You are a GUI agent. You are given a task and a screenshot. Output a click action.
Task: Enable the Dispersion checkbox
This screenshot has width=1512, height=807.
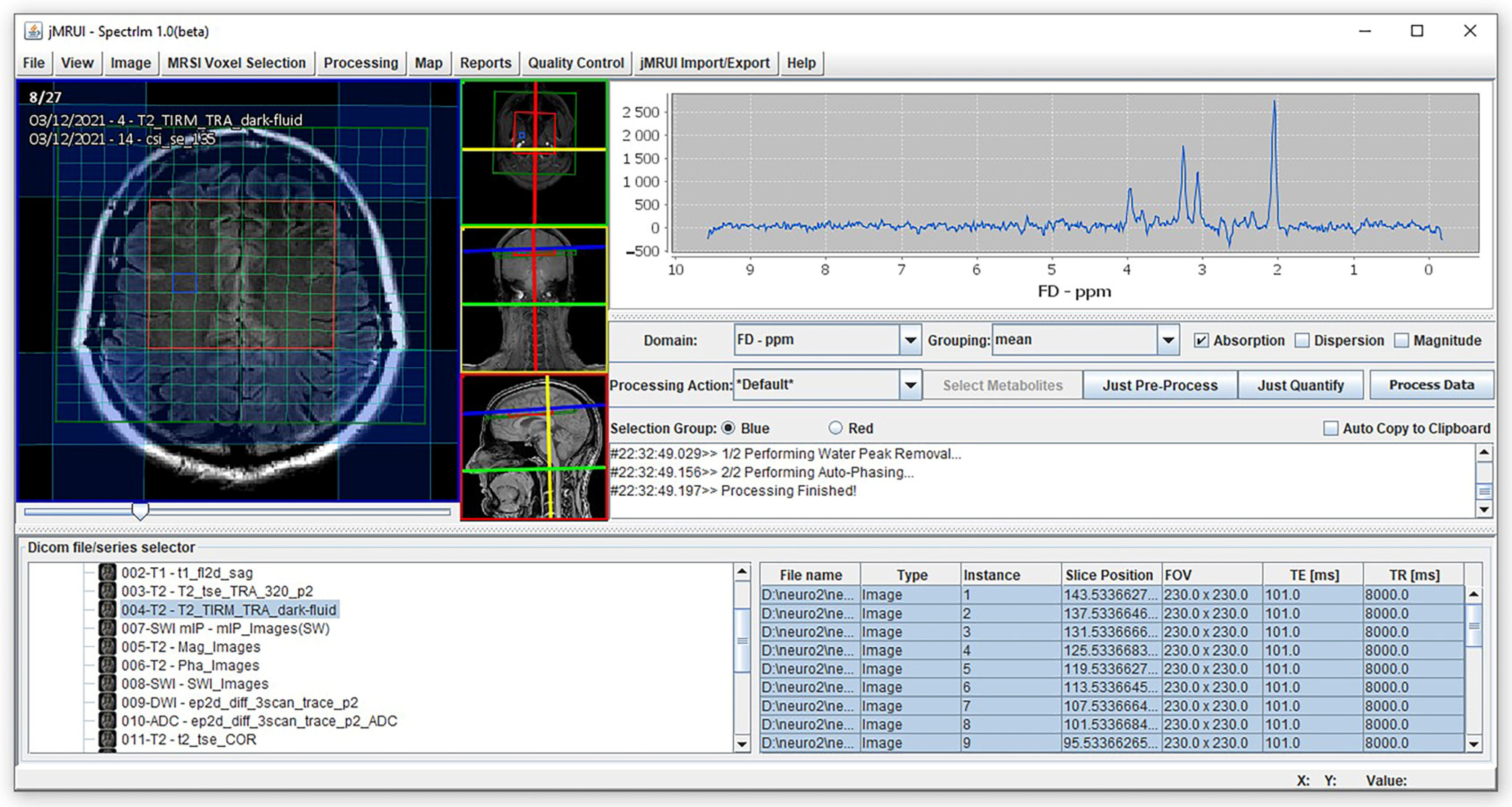point(1302,341)
